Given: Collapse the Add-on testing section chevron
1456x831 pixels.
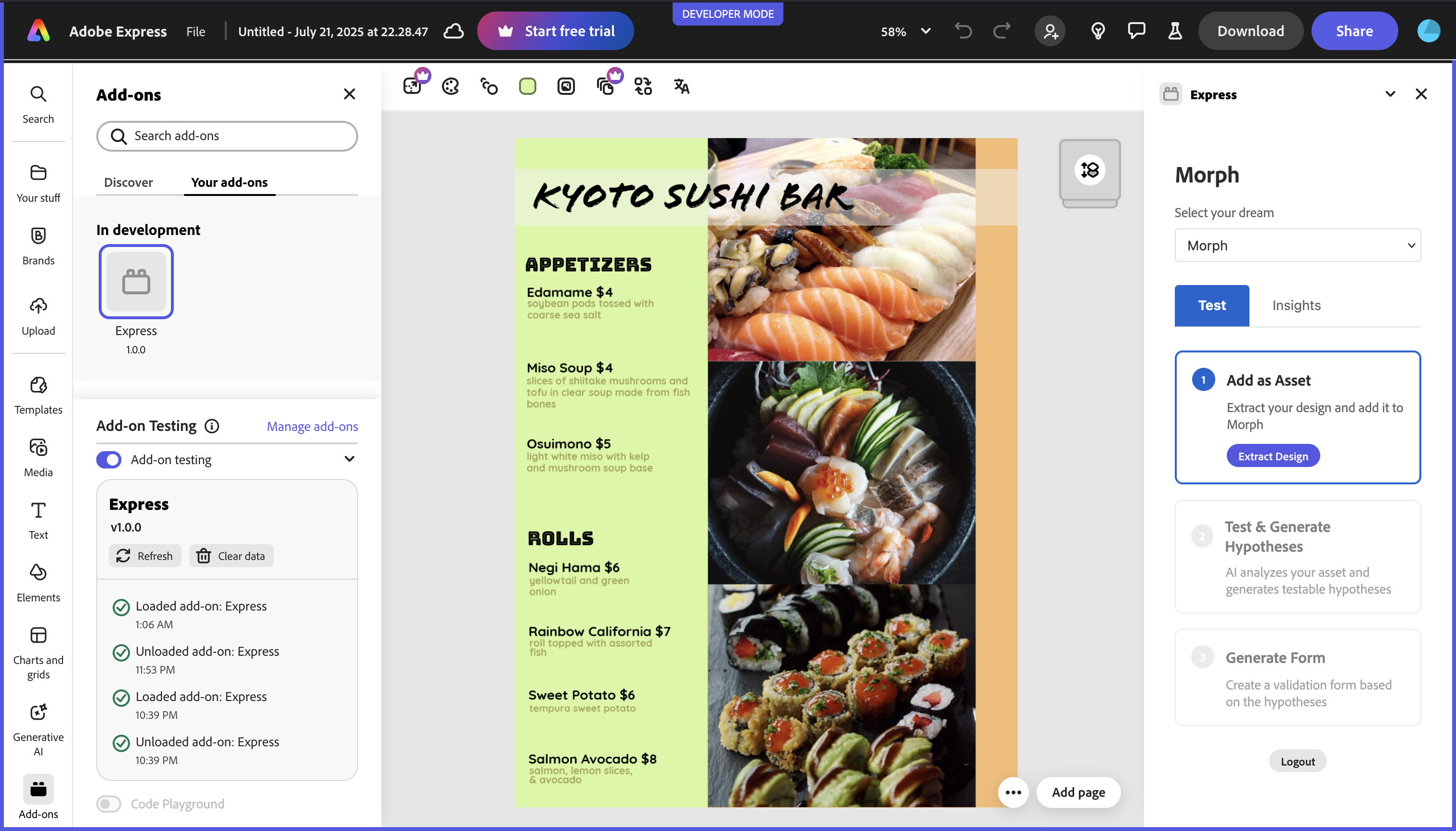Looking at the screenshot, I should point(349,459).
